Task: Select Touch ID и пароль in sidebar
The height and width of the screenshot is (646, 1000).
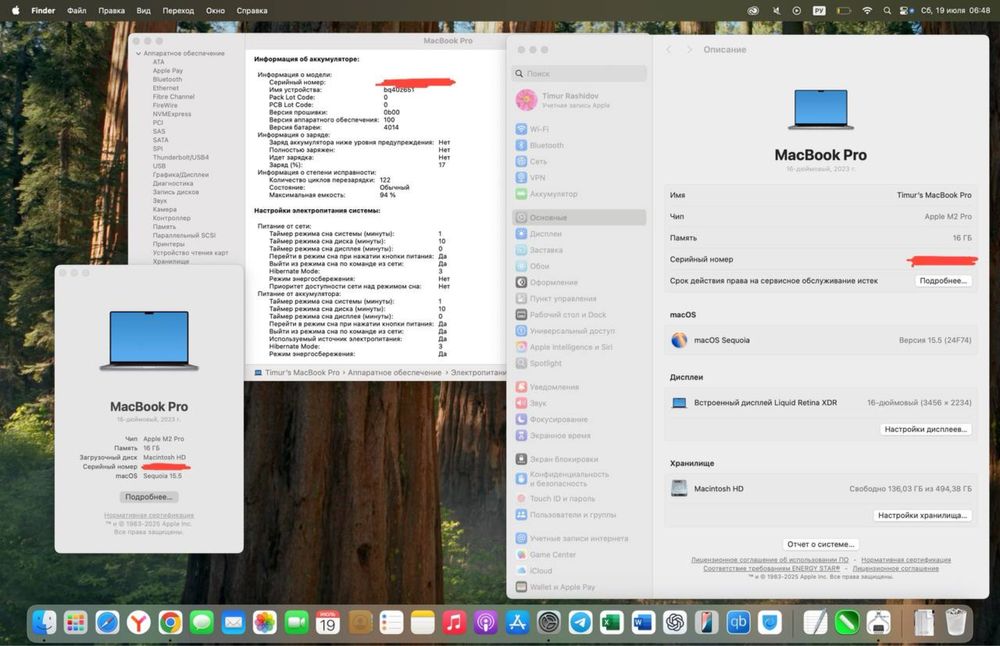Action: point(580,498)
